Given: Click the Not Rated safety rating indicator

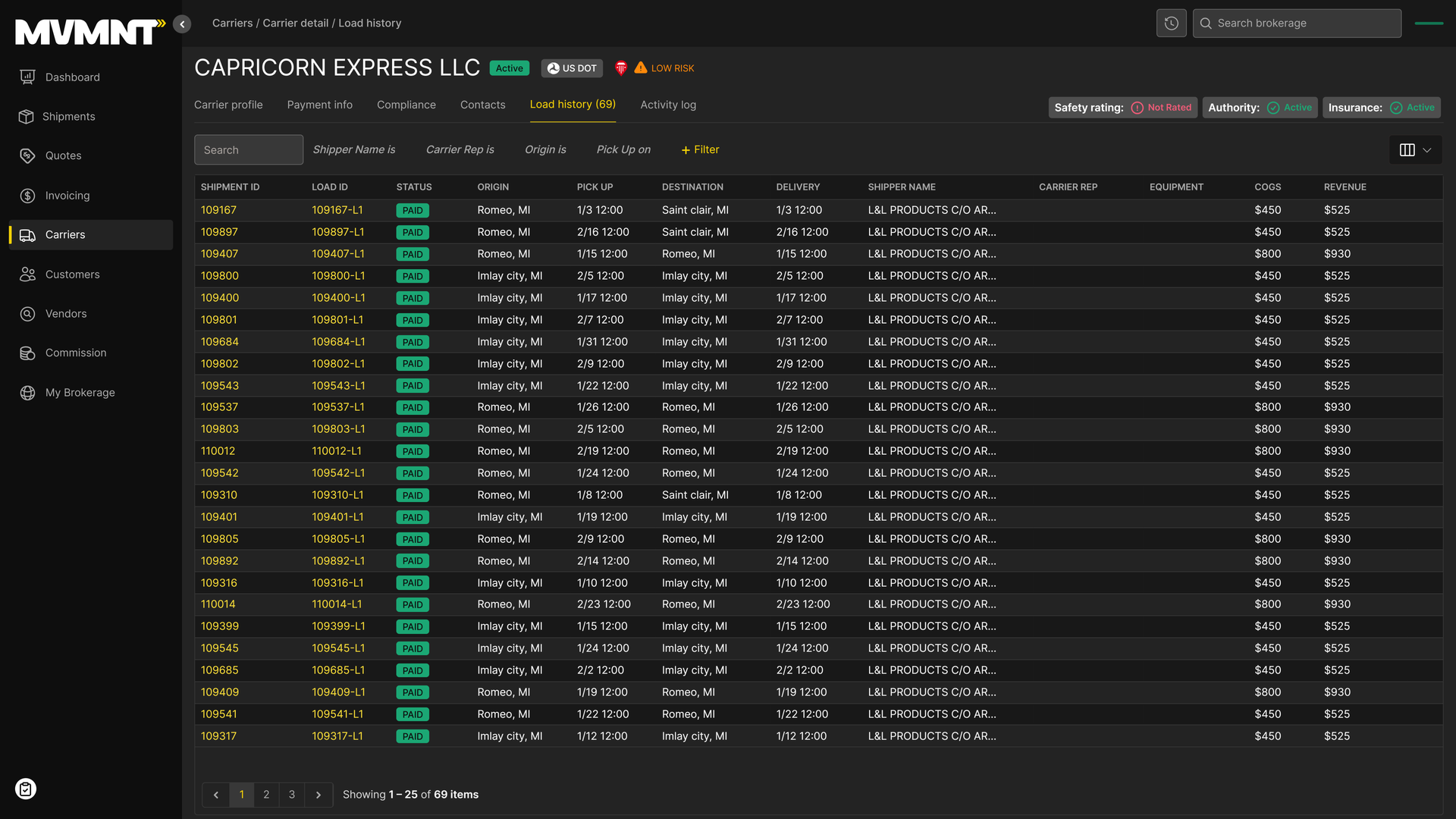Looking at the screenshot, I should pyautogui.click(x=1161, y=108).
